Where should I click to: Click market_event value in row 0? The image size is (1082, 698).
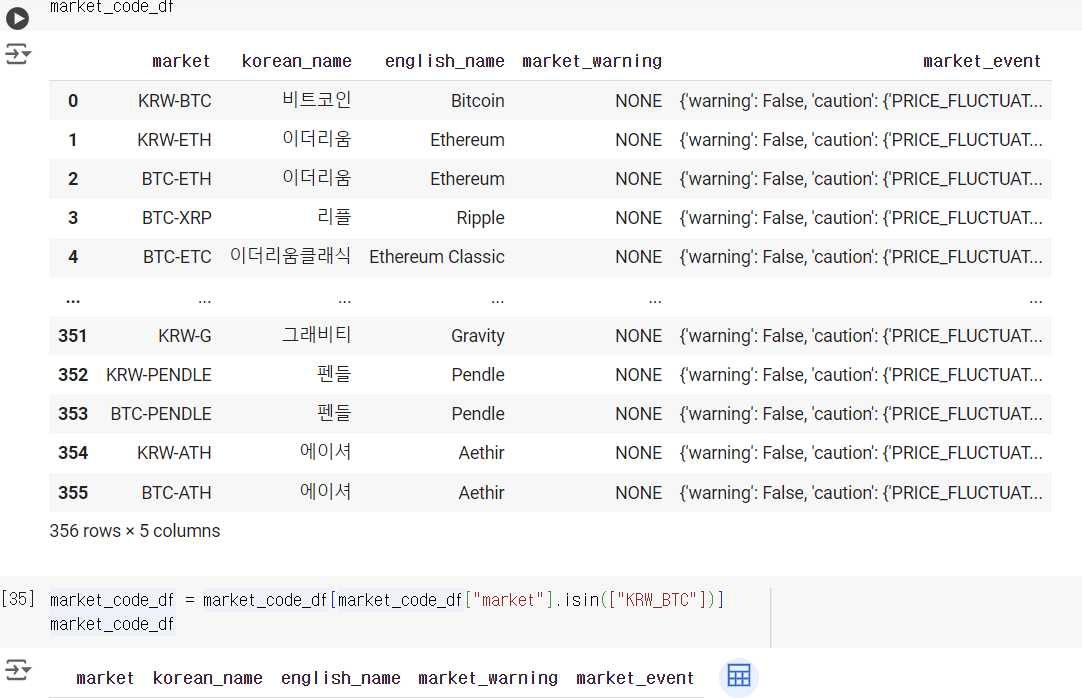860,101
